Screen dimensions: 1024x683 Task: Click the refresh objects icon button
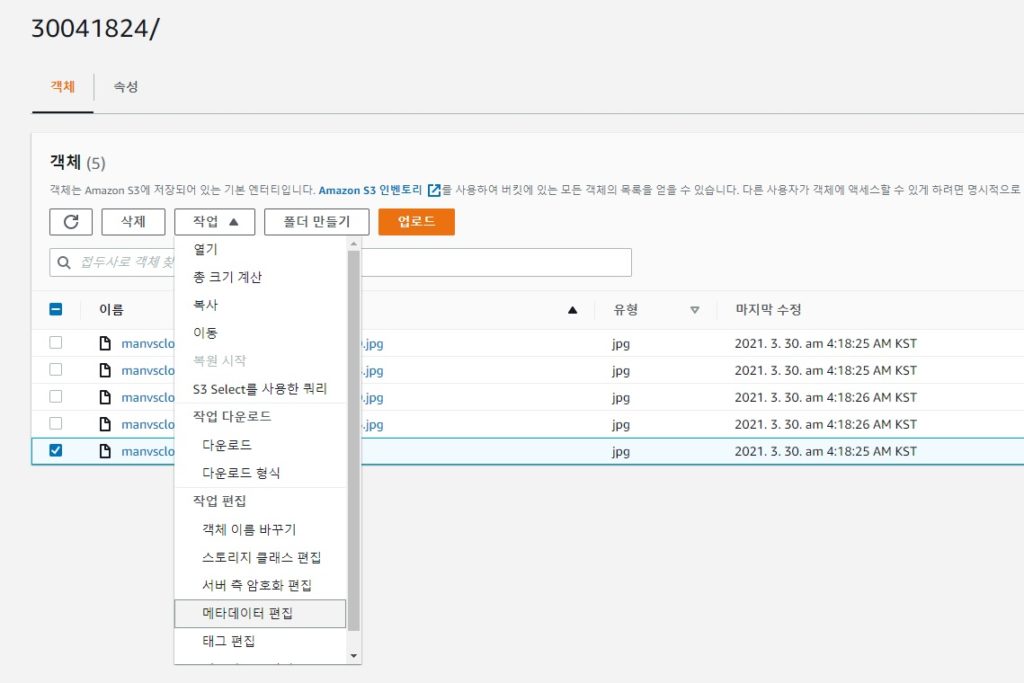point(71,222)
